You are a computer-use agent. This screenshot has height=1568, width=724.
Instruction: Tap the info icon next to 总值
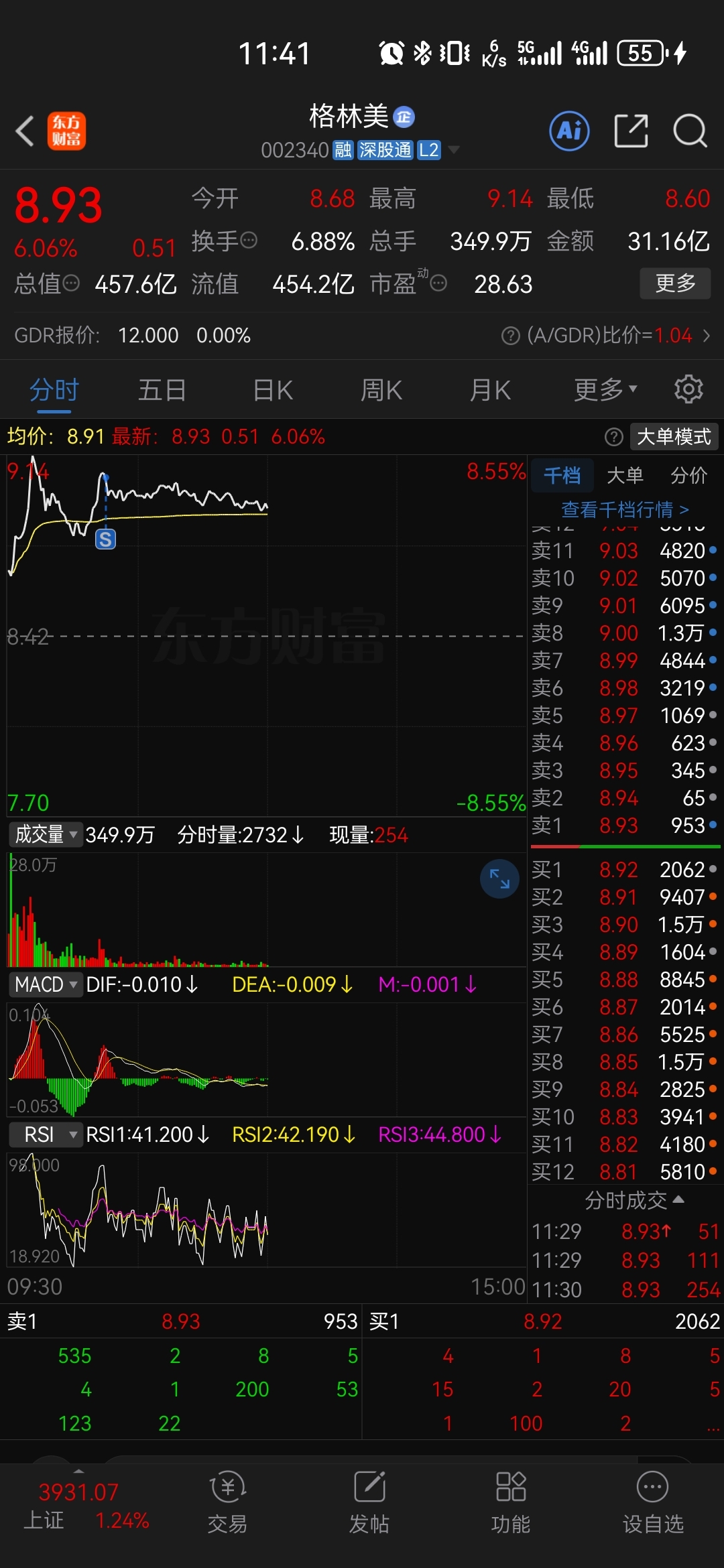(x=71, y=283)
